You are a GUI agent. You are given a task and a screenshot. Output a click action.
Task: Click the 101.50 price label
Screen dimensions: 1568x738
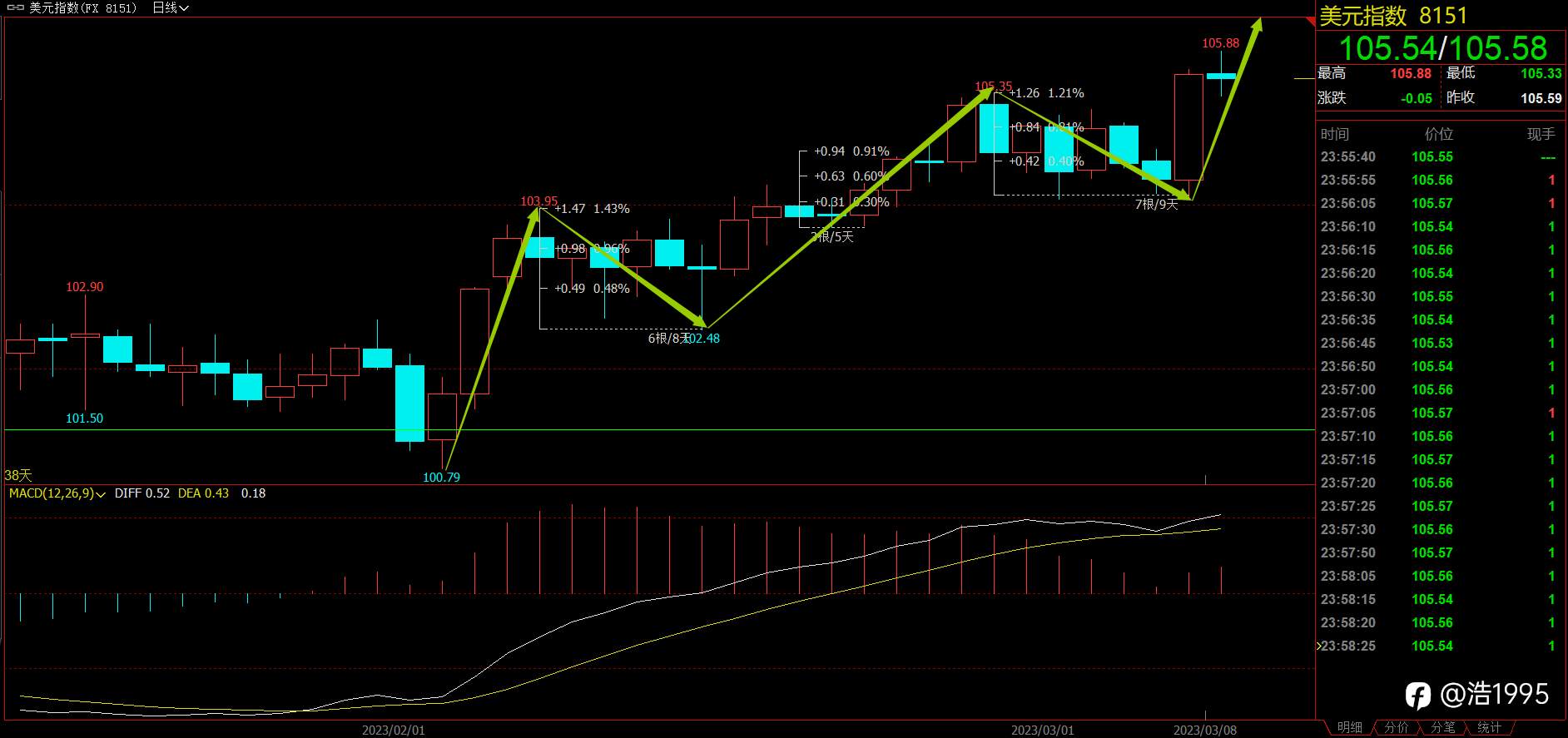pyautogui.click(x=85, y=419)
